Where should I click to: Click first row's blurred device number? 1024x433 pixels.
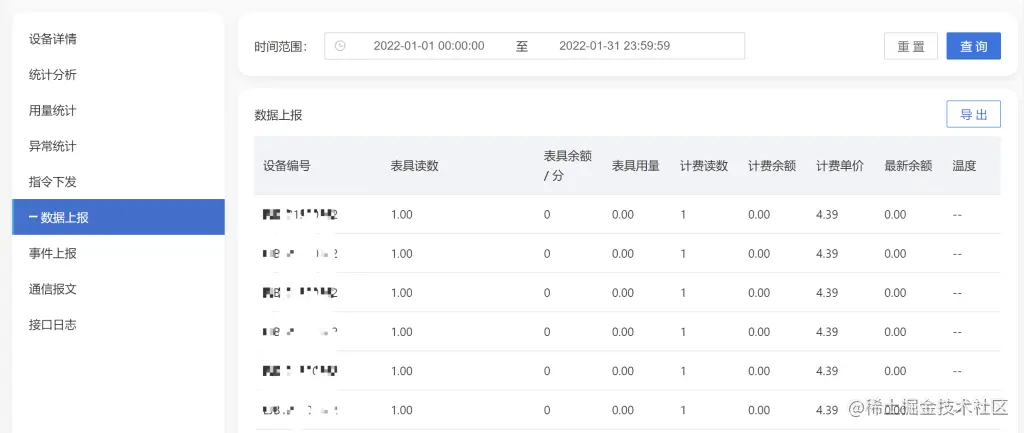300,215
